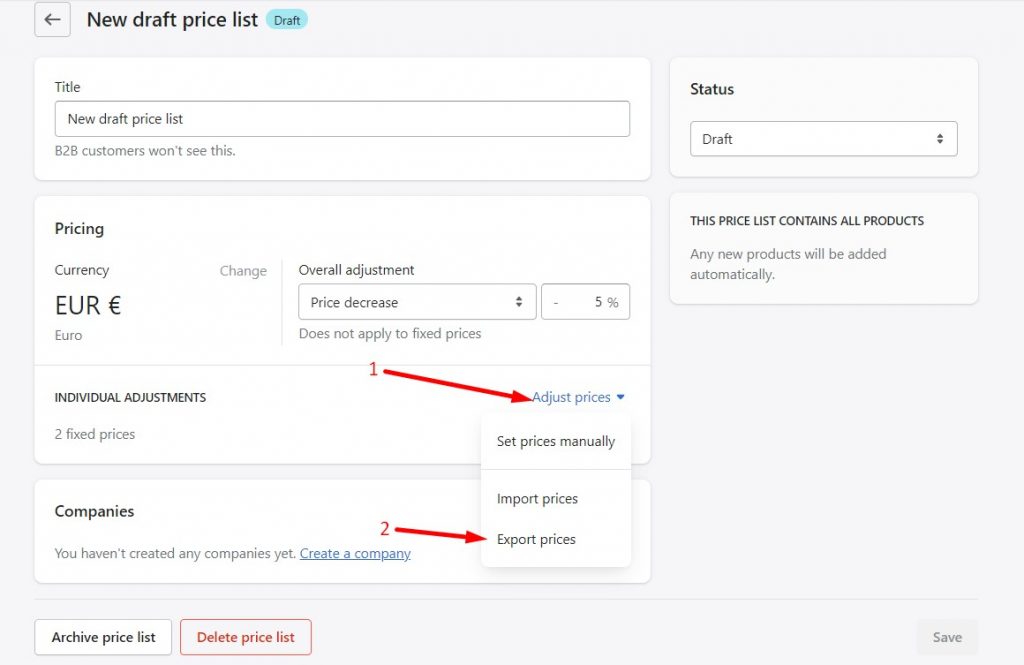The height and width of the screenshot is (665, 1024).
Task: Click the chevron beside Adjust prices
Action: click(x=622, y=397)
